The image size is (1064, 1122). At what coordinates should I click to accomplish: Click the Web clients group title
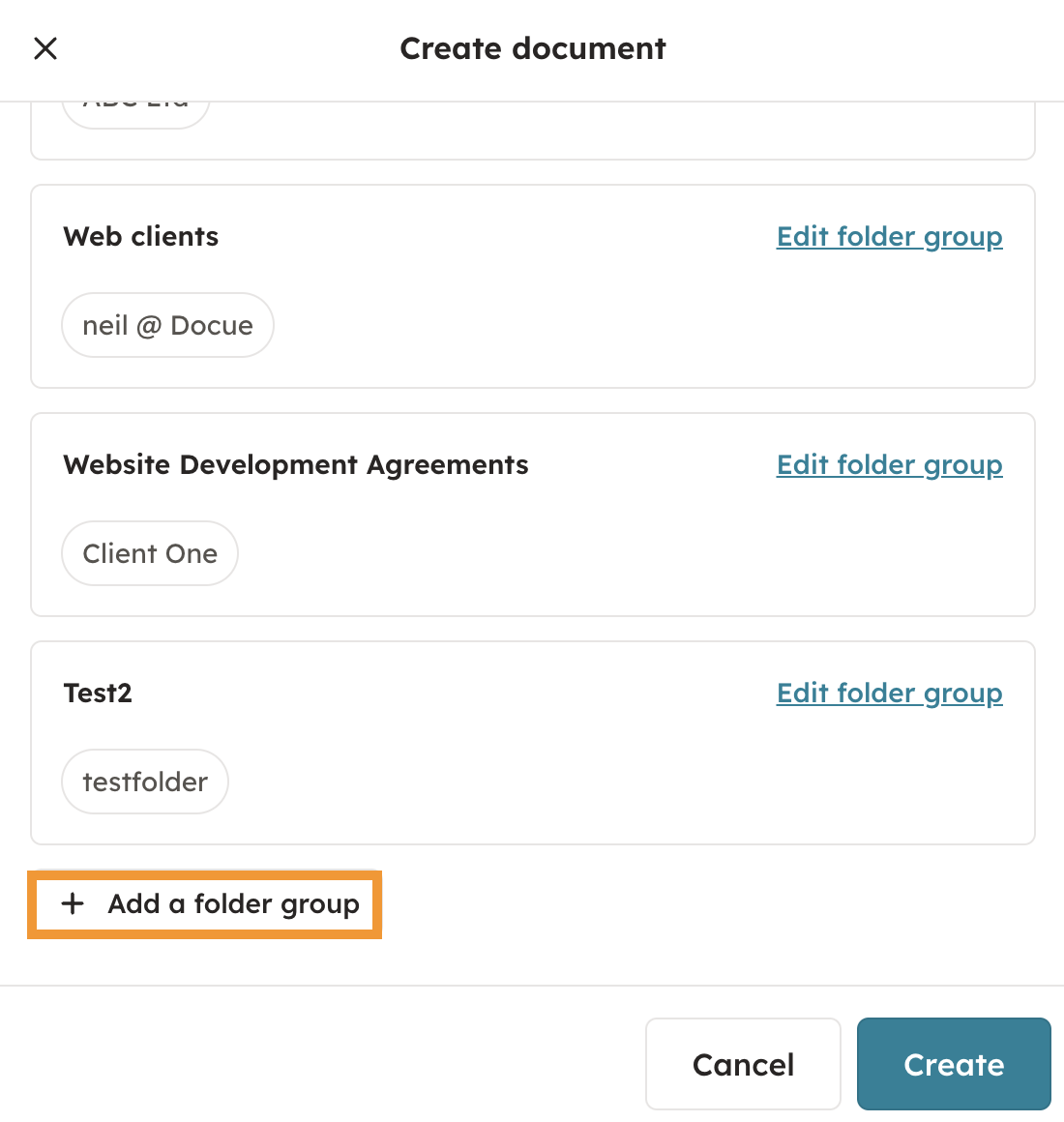pyautogui.click(x=141, y=237)
